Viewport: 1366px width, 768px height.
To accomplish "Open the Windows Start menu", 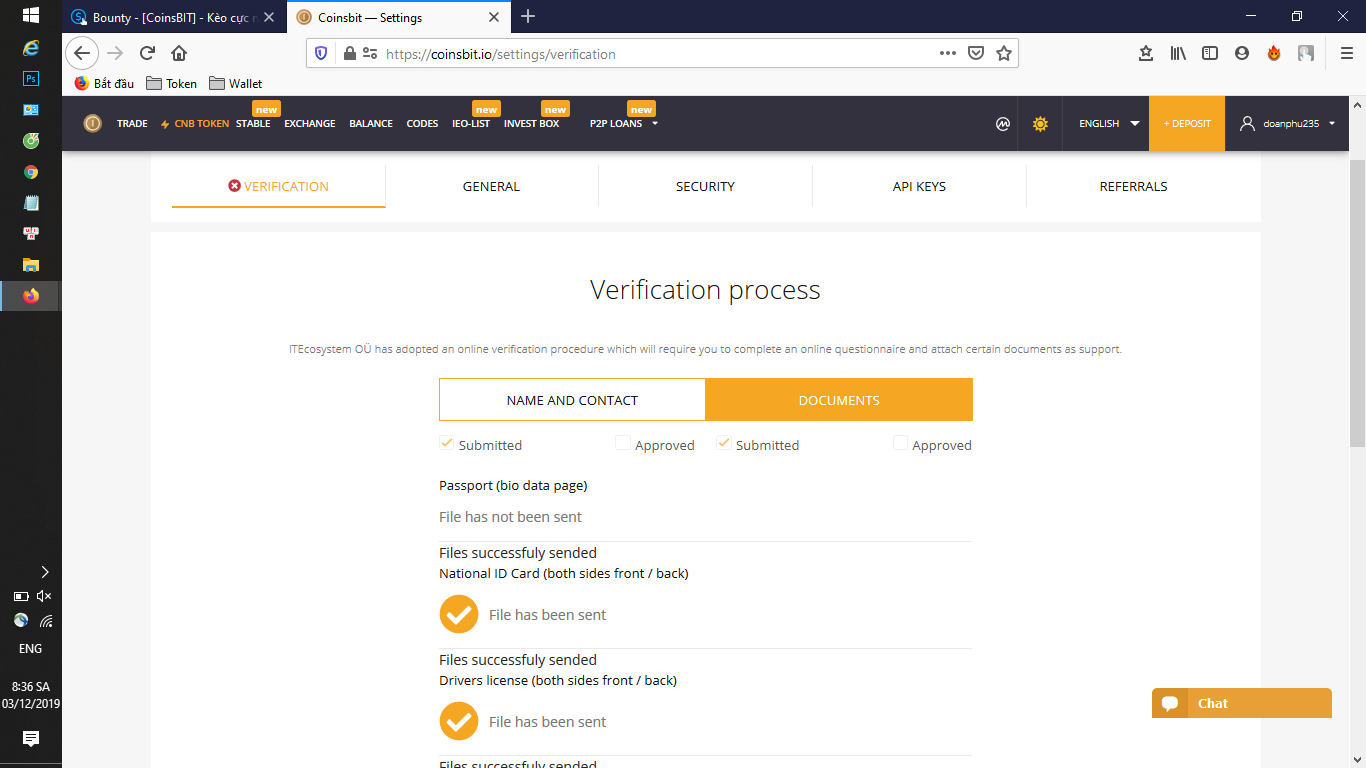I will (x=31, y=16).
